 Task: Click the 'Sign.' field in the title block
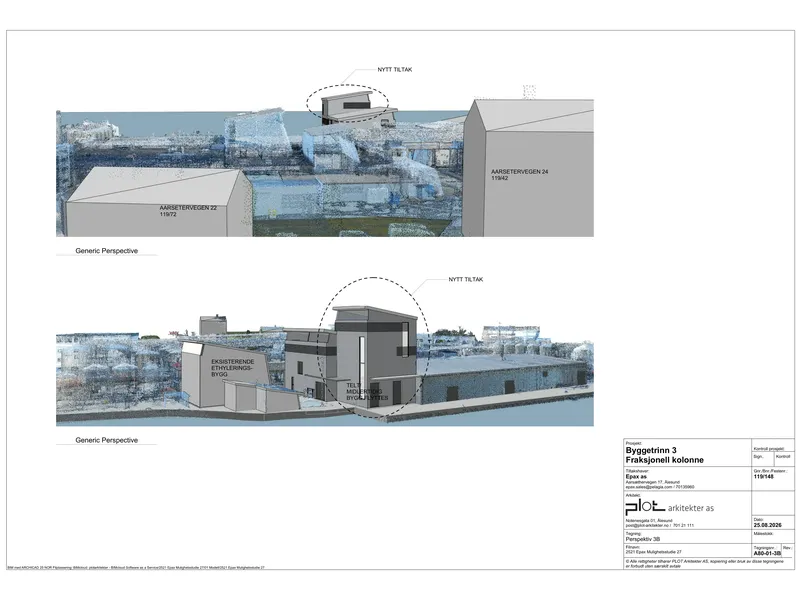pyautogui.click(x=758, y=457)
